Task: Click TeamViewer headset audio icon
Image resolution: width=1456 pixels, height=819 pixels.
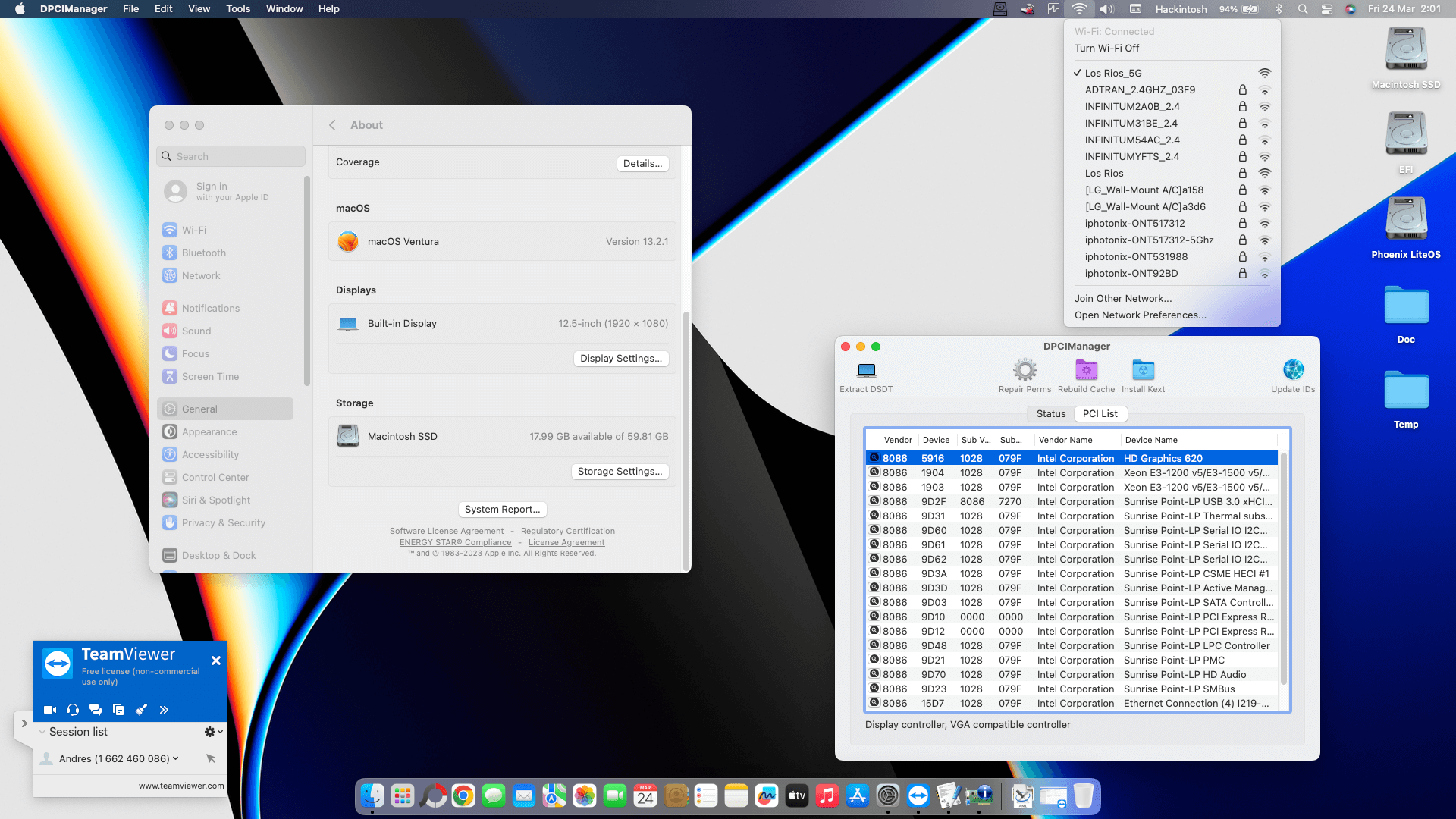Action: [x=73, y=710]
